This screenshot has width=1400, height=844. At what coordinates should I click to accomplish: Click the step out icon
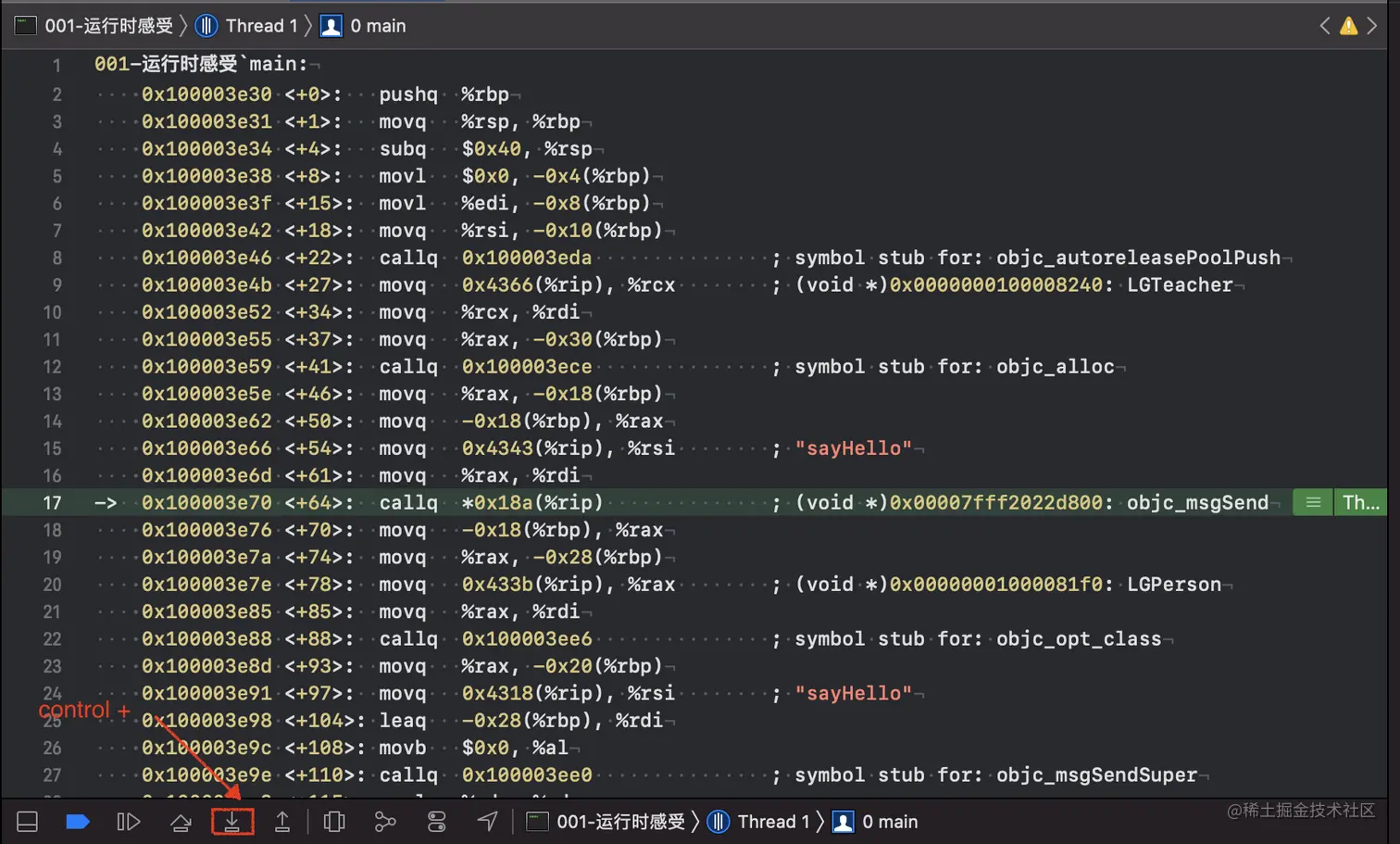[282, 822]
